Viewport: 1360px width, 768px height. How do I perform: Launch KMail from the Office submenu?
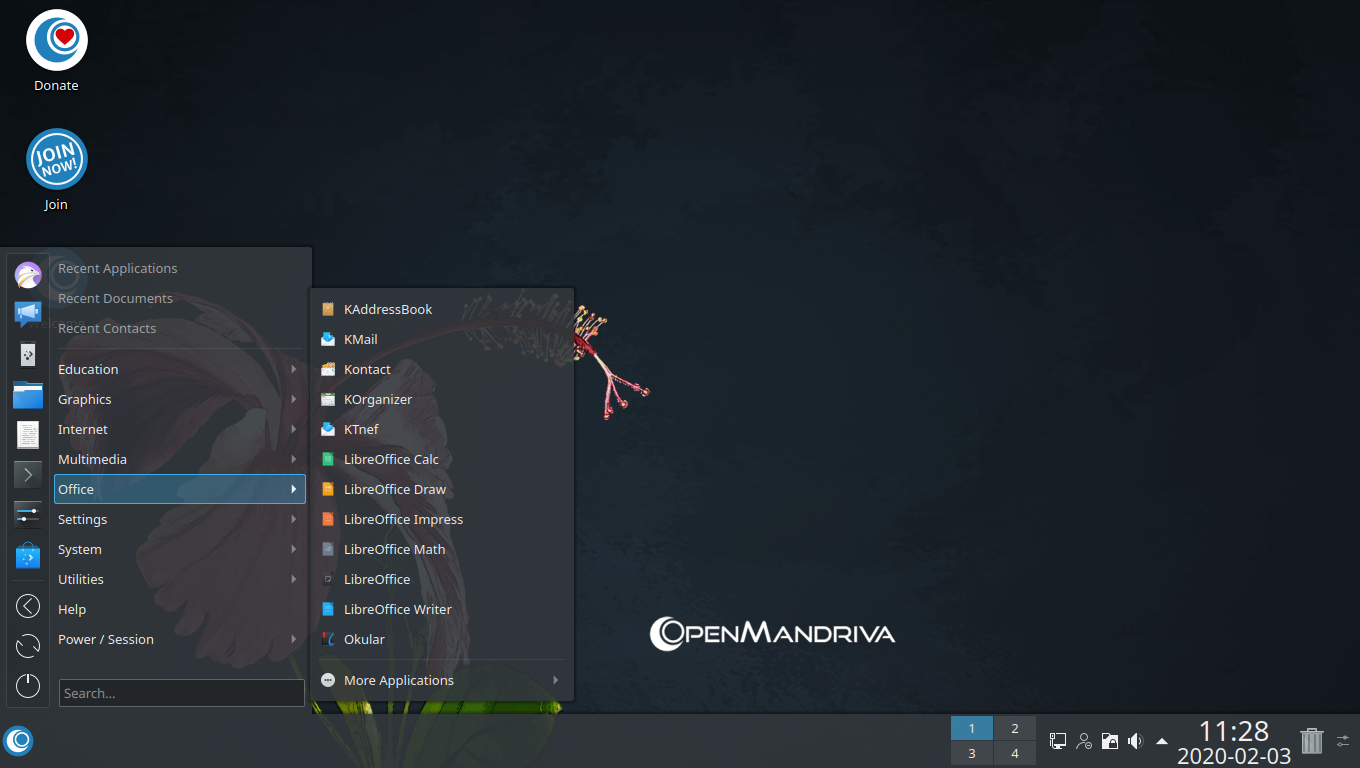point(442,339)
